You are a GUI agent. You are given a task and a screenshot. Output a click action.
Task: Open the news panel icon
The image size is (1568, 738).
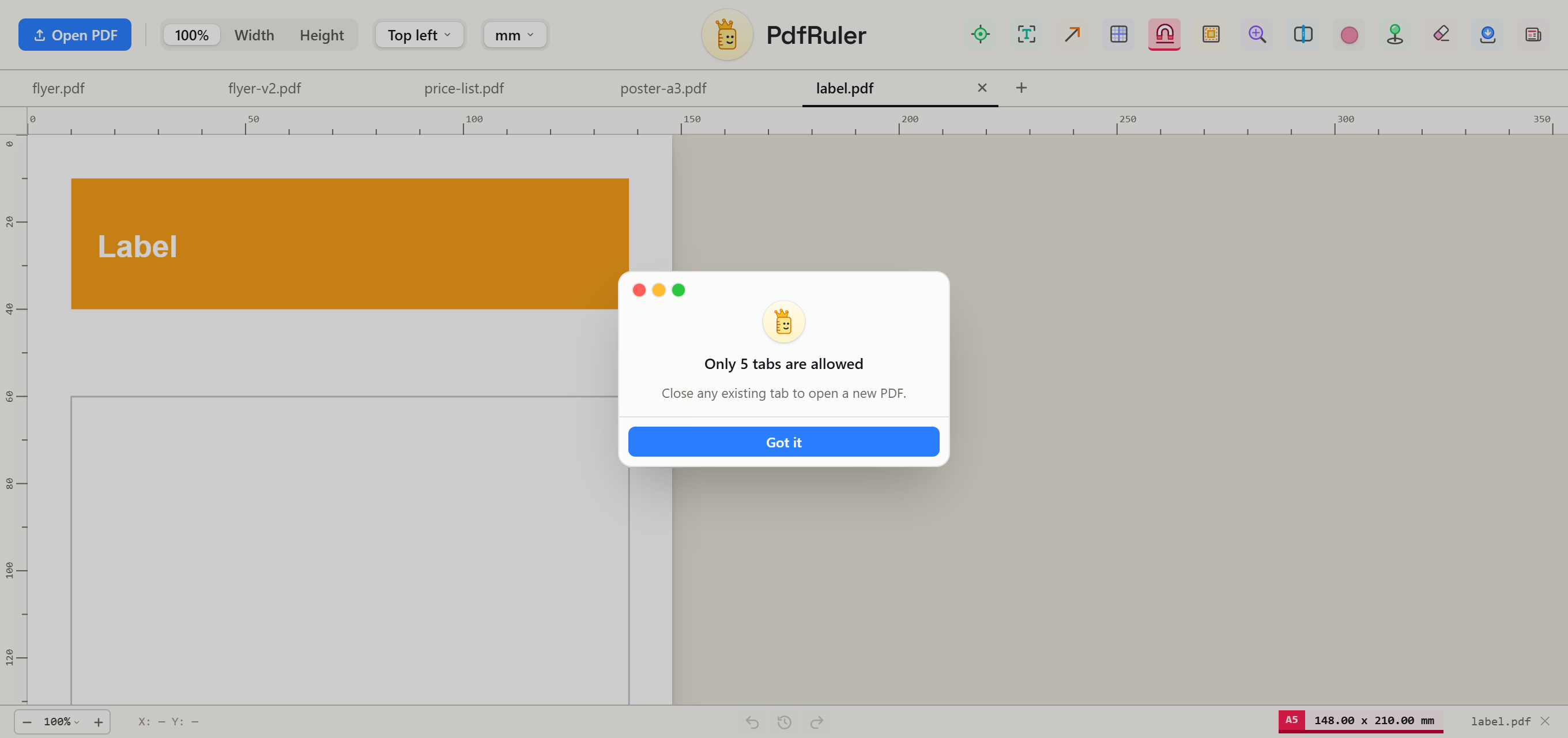[1533, 35]
